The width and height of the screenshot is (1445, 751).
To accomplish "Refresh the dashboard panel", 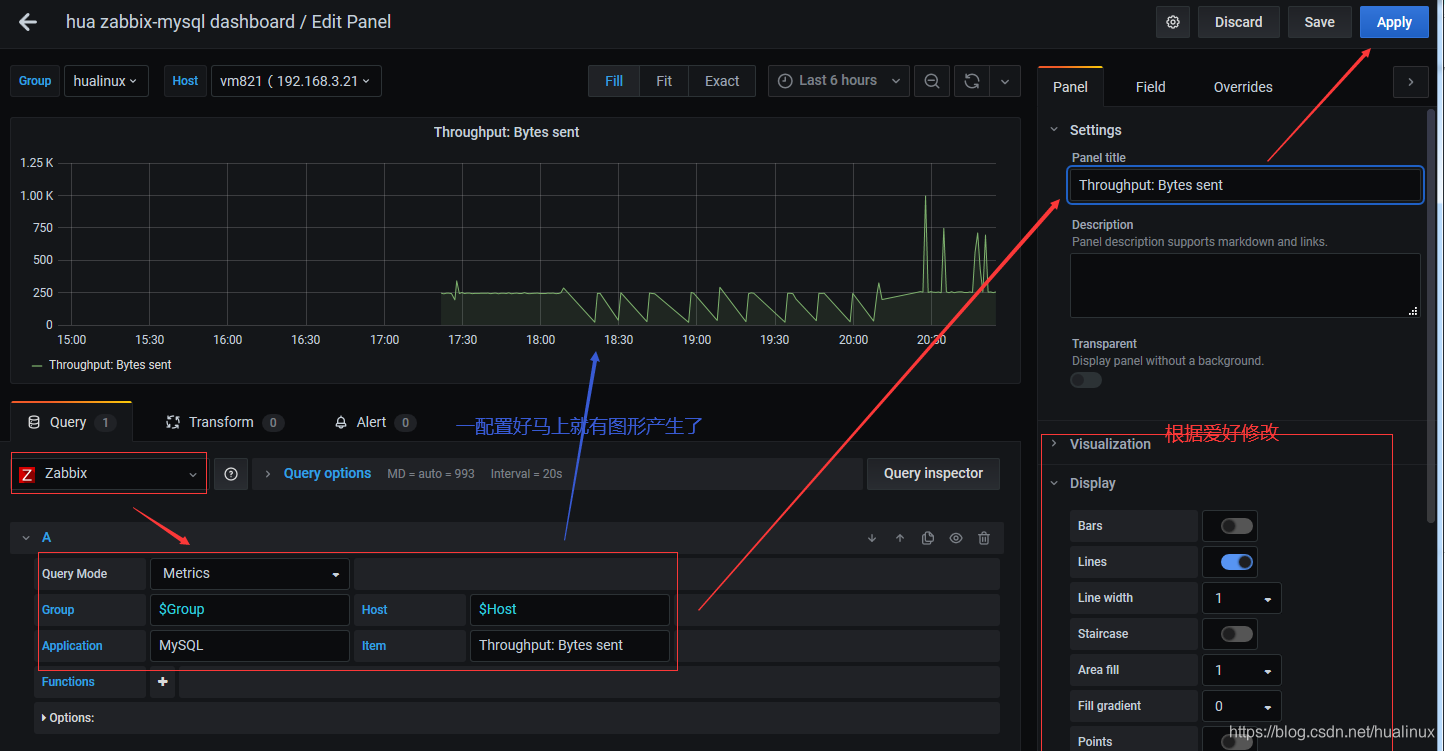I will pyautogui.click(x=971, y=81).
